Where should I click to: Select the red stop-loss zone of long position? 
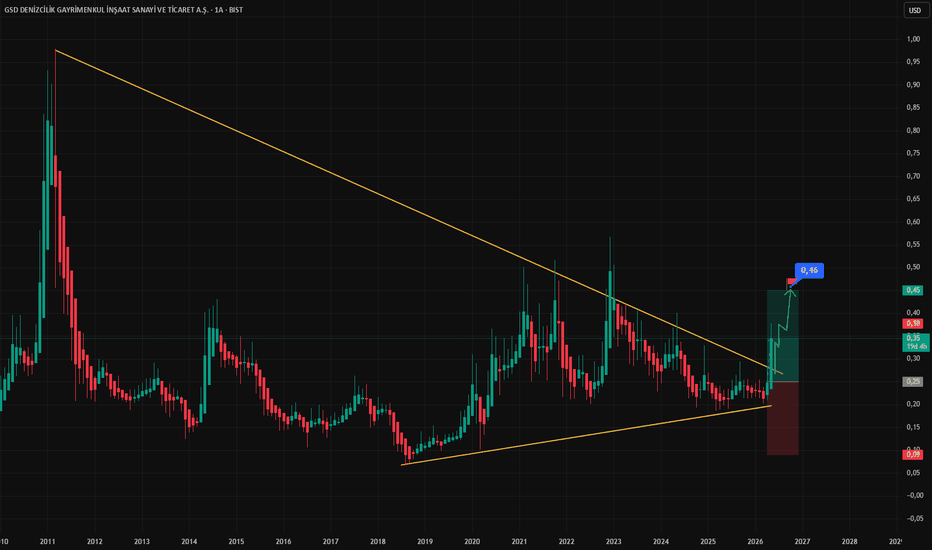(x=783, y=418)
